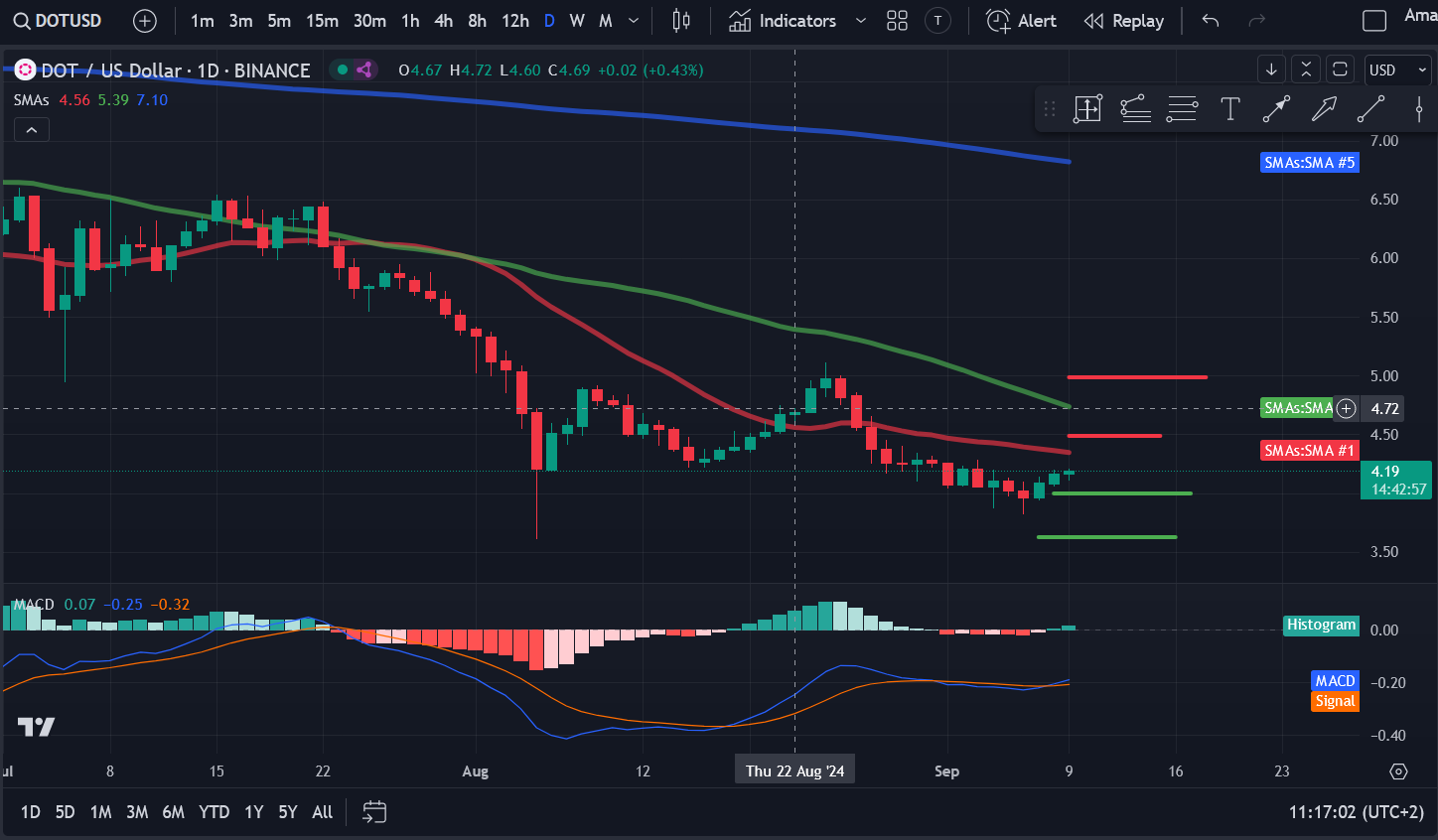
Task: Select the 12h interval
Action: click(515, 21)
